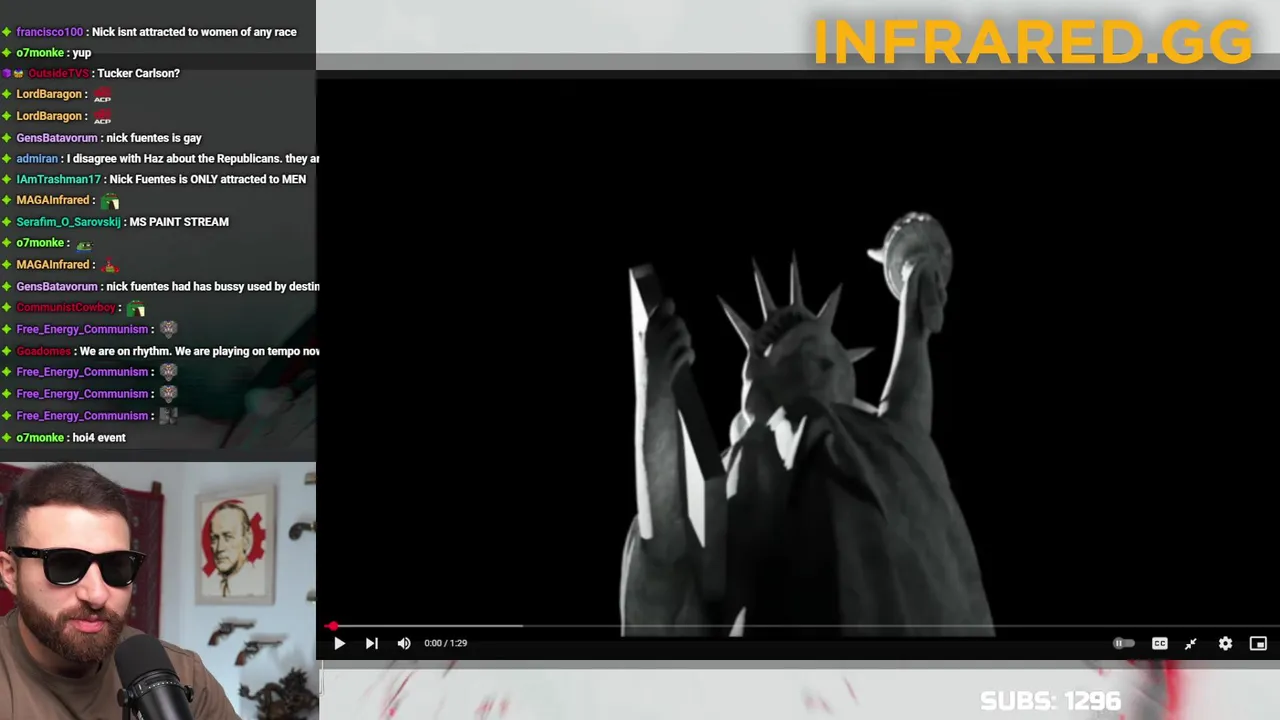The width and height of the screenshot is (1280, 720).
Task: Click username francisco100 in chat
Action: 50,32
